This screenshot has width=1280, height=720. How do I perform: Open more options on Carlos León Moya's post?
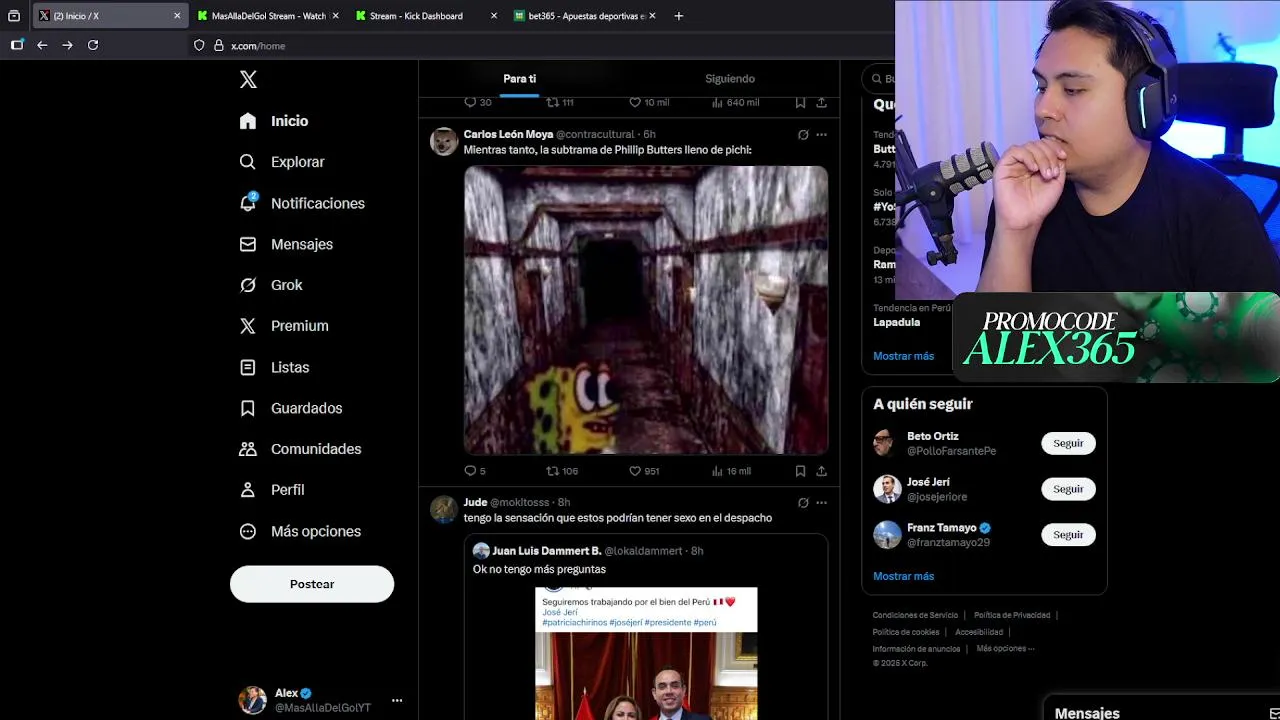click(x=821, y=135)
